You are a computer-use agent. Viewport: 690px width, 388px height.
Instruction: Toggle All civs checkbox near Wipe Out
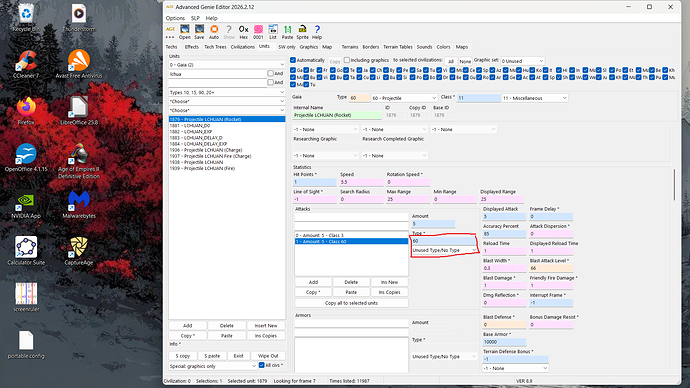(261, 365)
